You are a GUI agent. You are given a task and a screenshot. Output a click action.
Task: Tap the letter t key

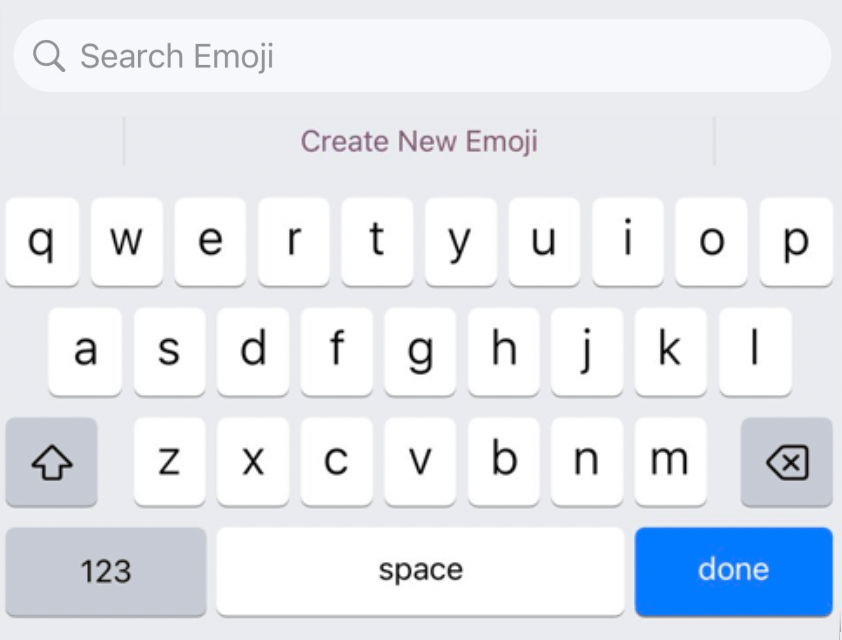[x=377, y=242]
